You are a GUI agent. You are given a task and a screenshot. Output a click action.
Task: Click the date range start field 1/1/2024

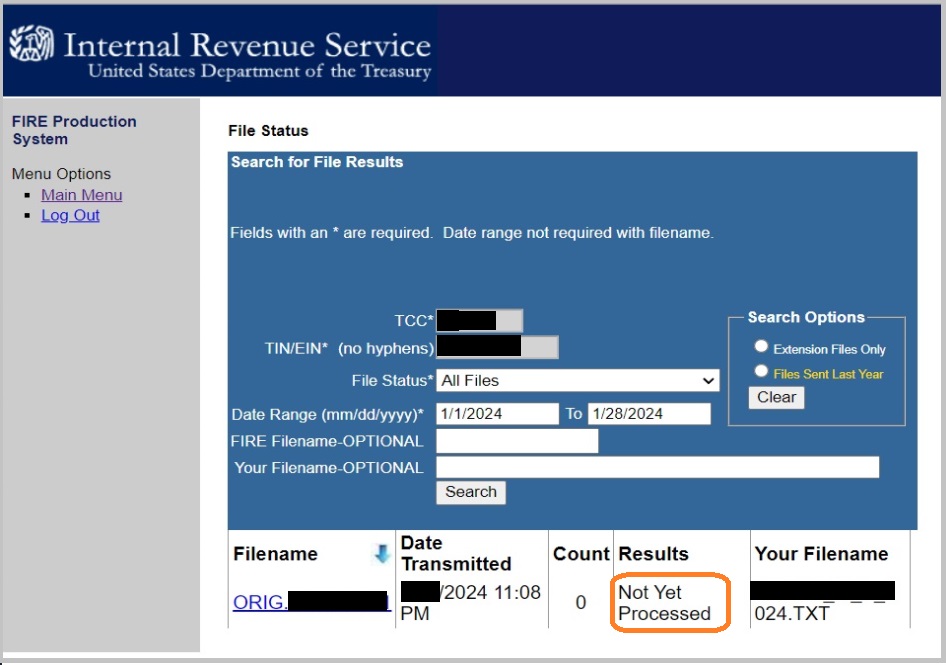[x=497, y=414]
